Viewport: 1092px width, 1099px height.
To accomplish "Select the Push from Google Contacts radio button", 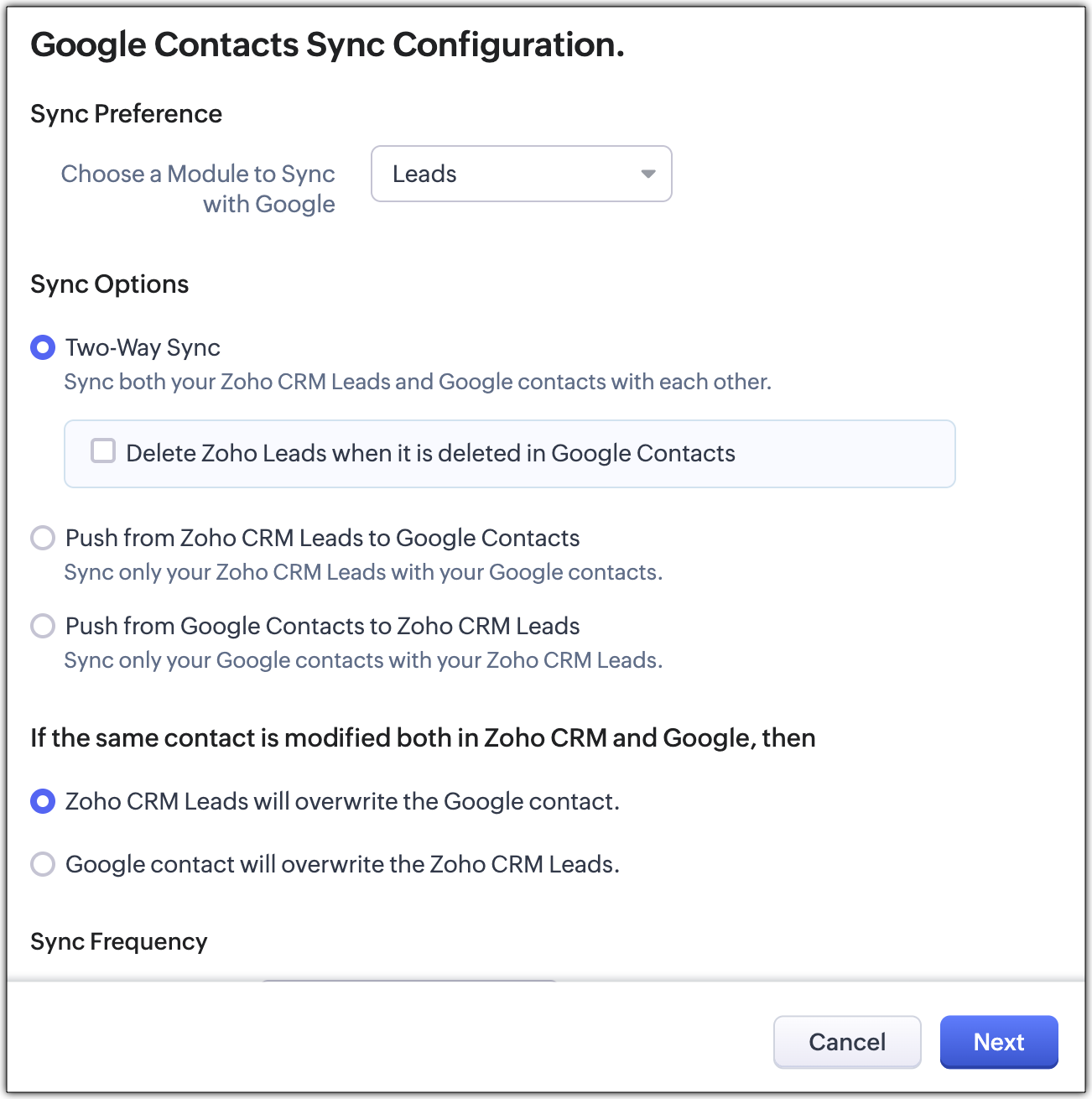I will [43, 626].
